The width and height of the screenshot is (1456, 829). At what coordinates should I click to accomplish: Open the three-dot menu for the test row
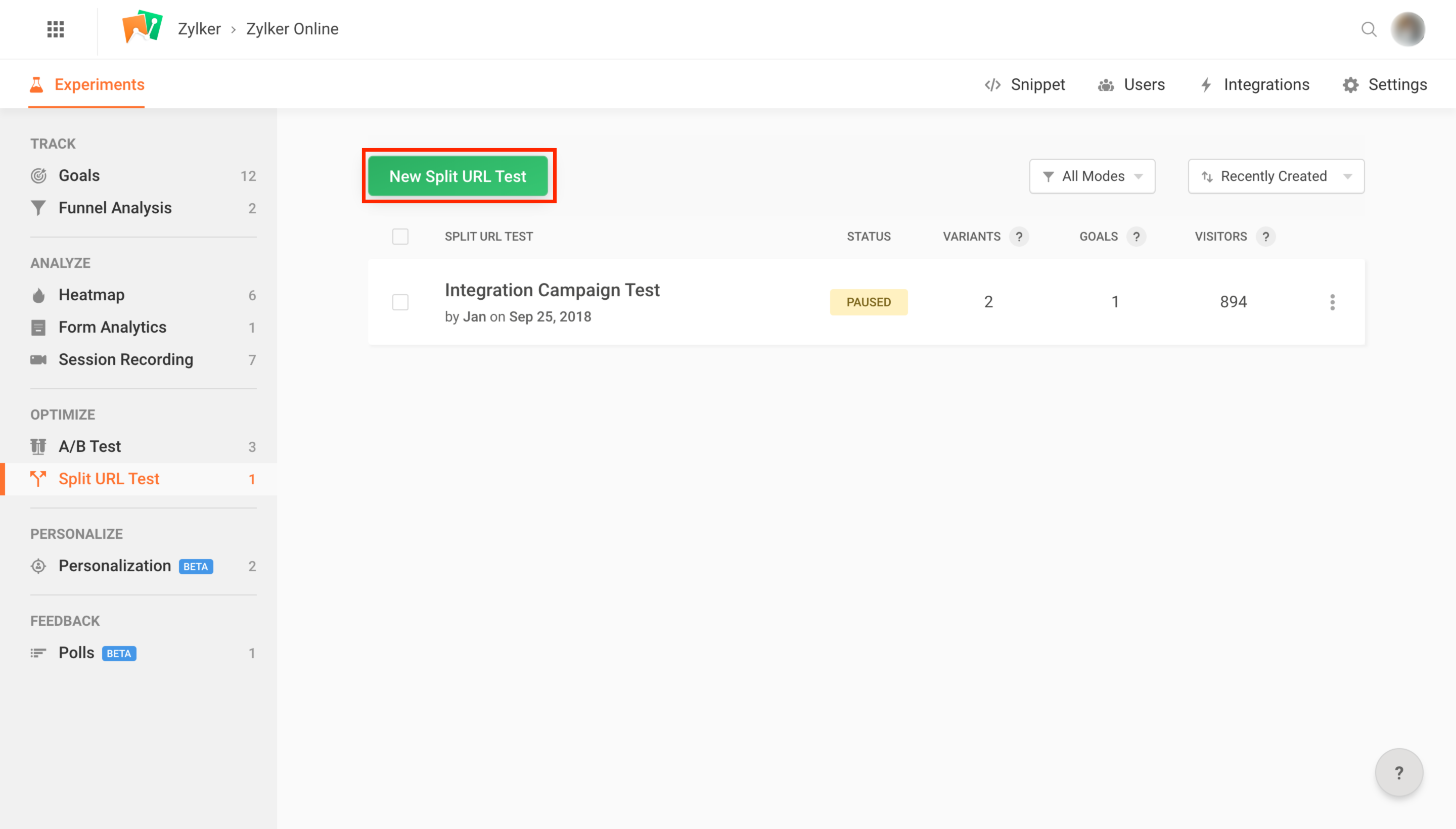[1332, 302]
